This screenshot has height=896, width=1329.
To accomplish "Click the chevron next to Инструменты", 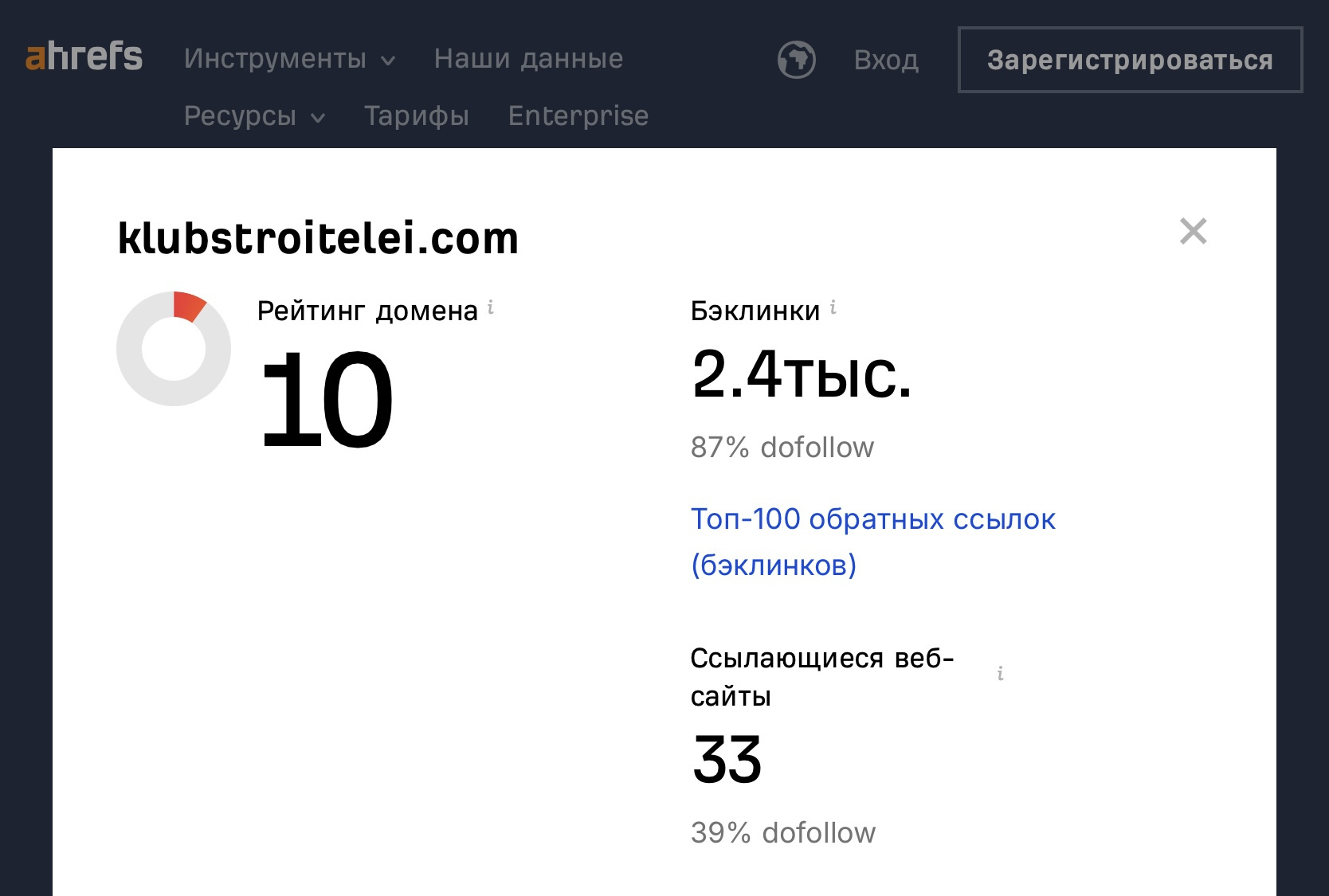I will [388, 61].
